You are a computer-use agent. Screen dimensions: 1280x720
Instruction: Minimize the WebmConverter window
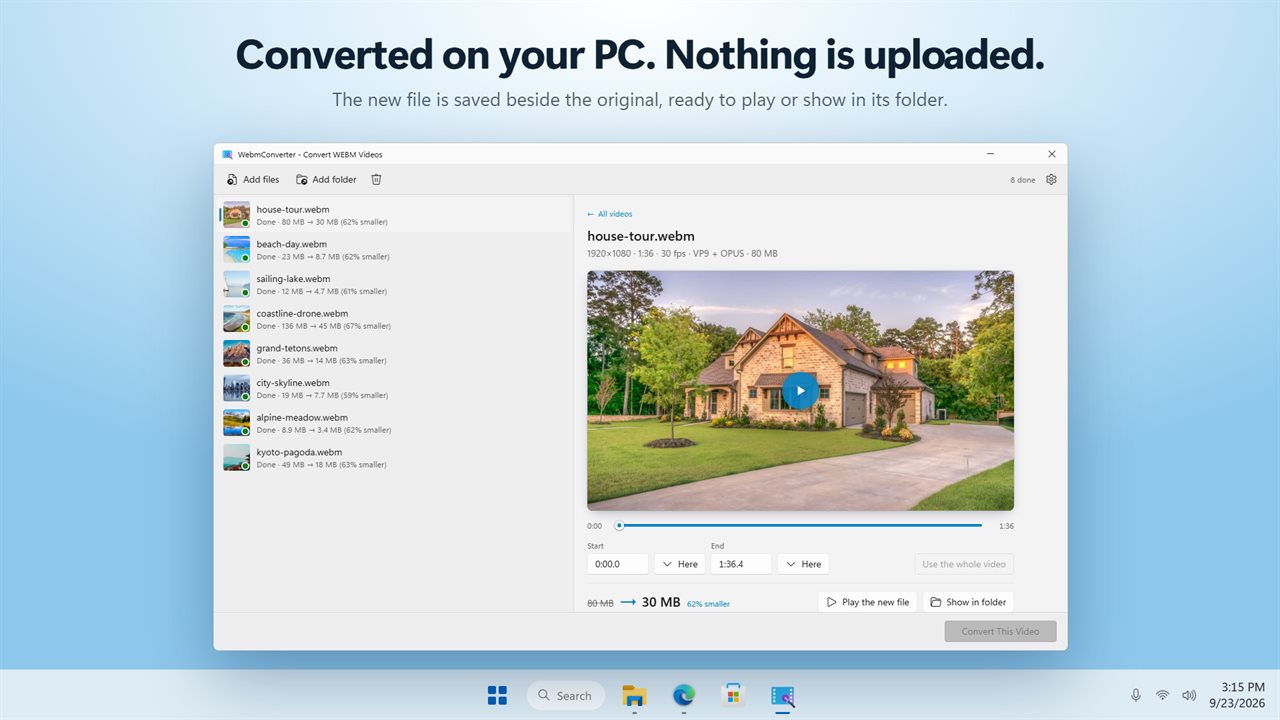pyautogui.click(x=990, y=154)
